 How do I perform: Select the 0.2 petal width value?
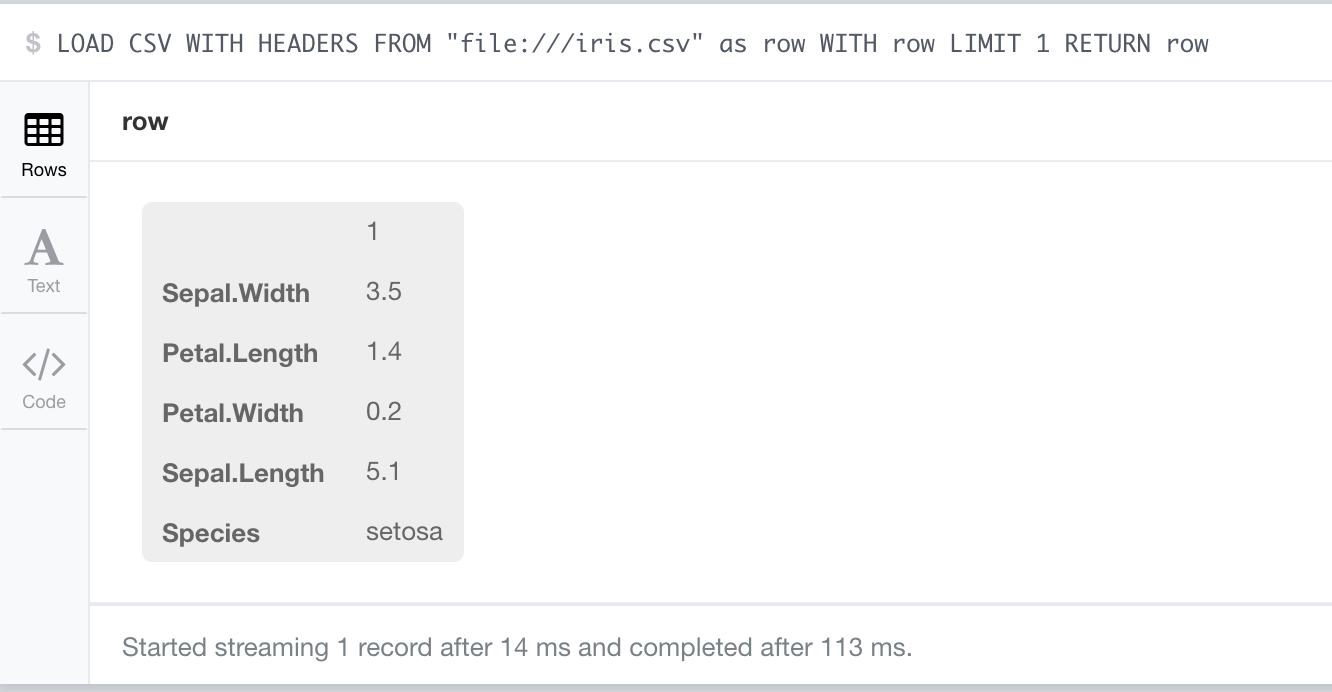[x=384, y=412]
